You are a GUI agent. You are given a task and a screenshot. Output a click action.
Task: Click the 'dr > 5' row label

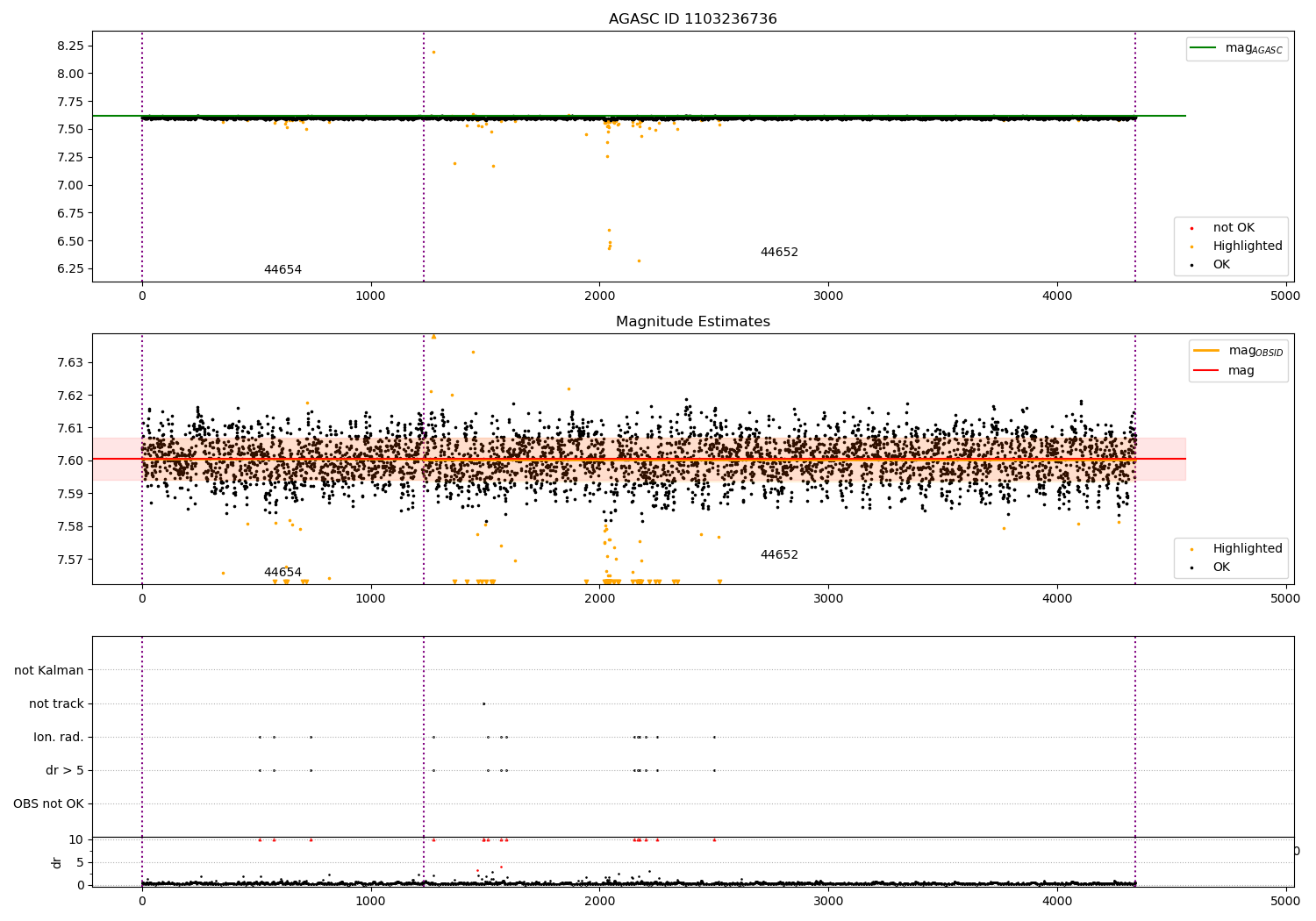65,770
